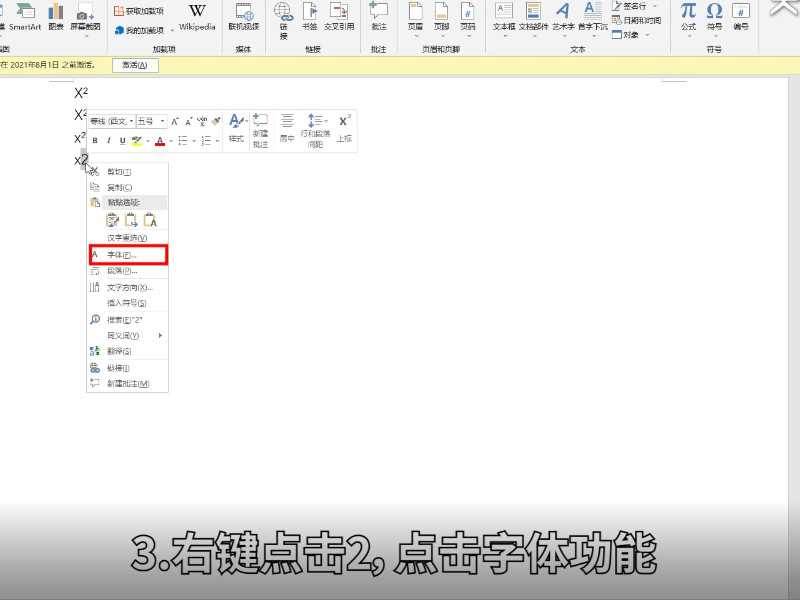This screenshot has width=800, height=600.
Task: Open the font color dropdown arrow
Action: click(170, 141)
